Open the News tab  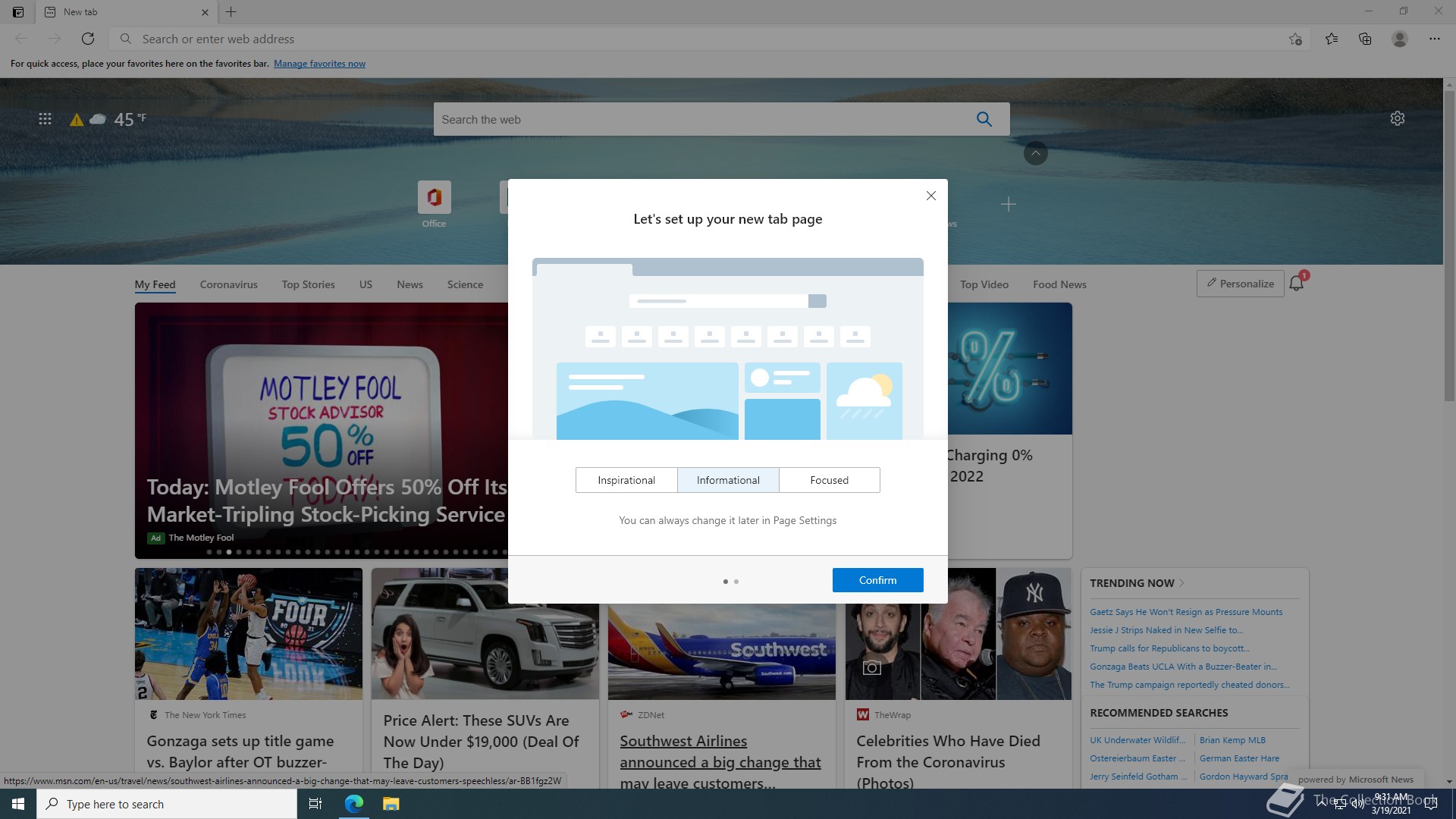410,284
